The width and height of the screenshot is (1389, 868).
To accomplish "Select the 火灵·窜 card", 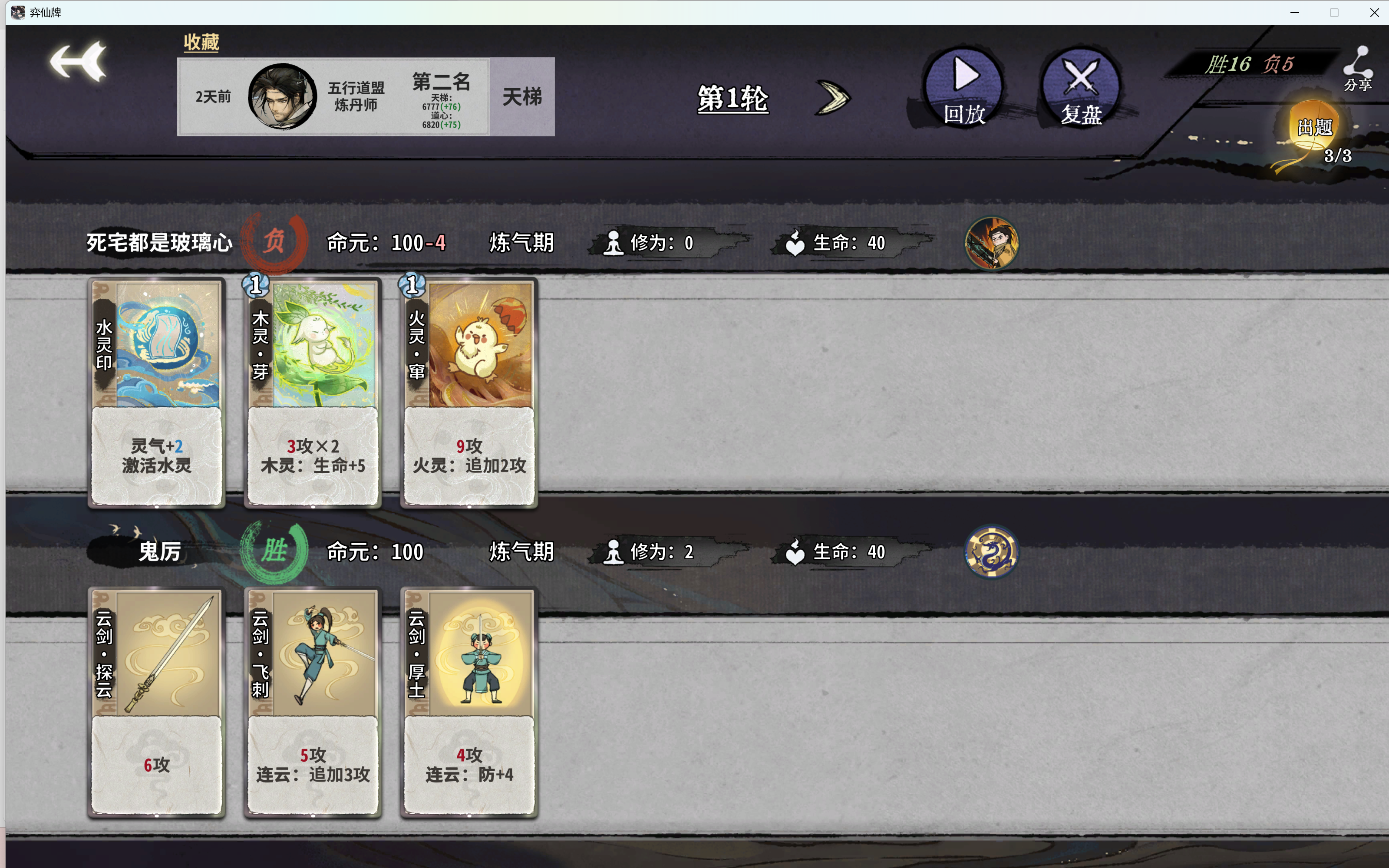I will click(x=469, y=393).
